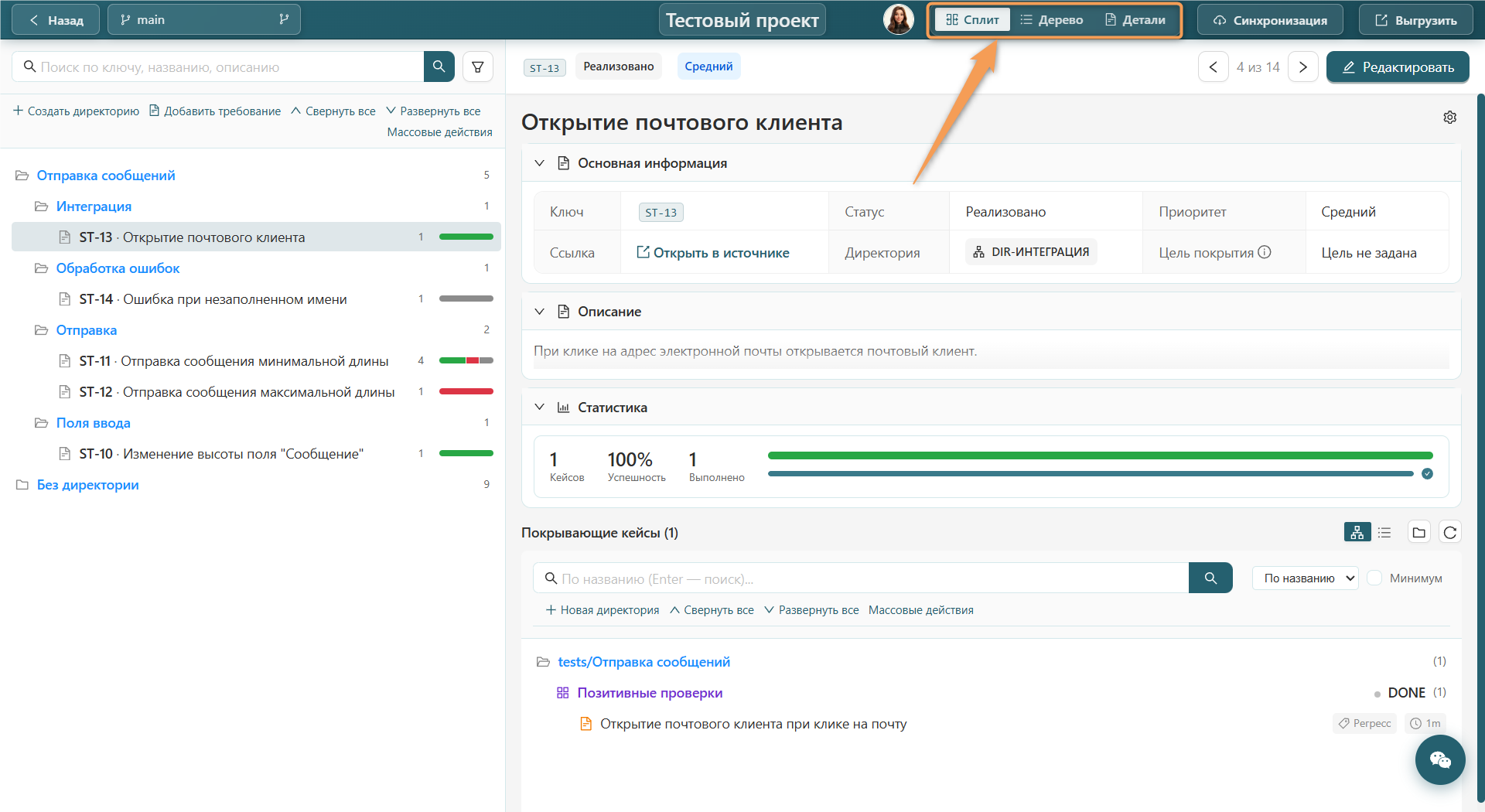Click Добавить требование action
Viewport: 1485px width, 812px height.
pyautogui.click(x=214, y=111)
